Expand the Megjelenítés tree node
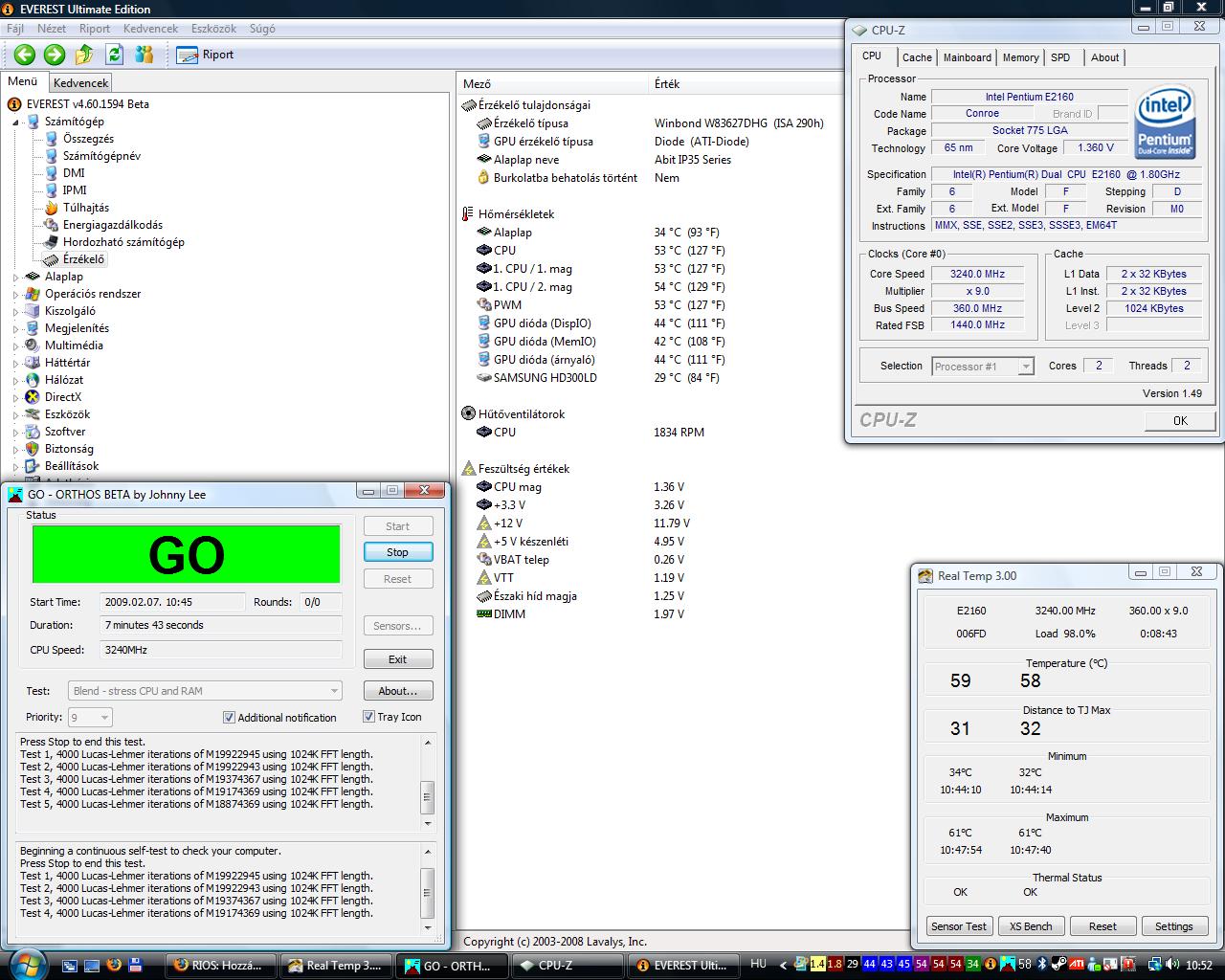Viewport: 1225px width, 980px height. point(15,328)
